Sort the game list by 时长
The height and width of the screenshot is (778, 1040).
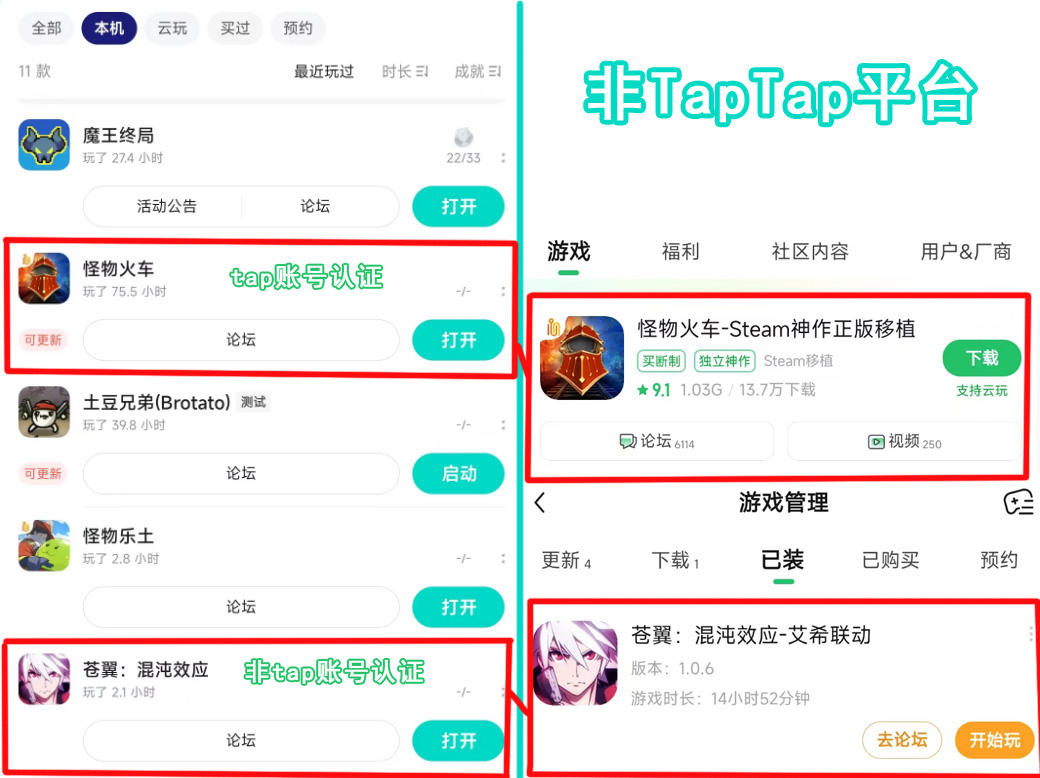pos(405,72)
